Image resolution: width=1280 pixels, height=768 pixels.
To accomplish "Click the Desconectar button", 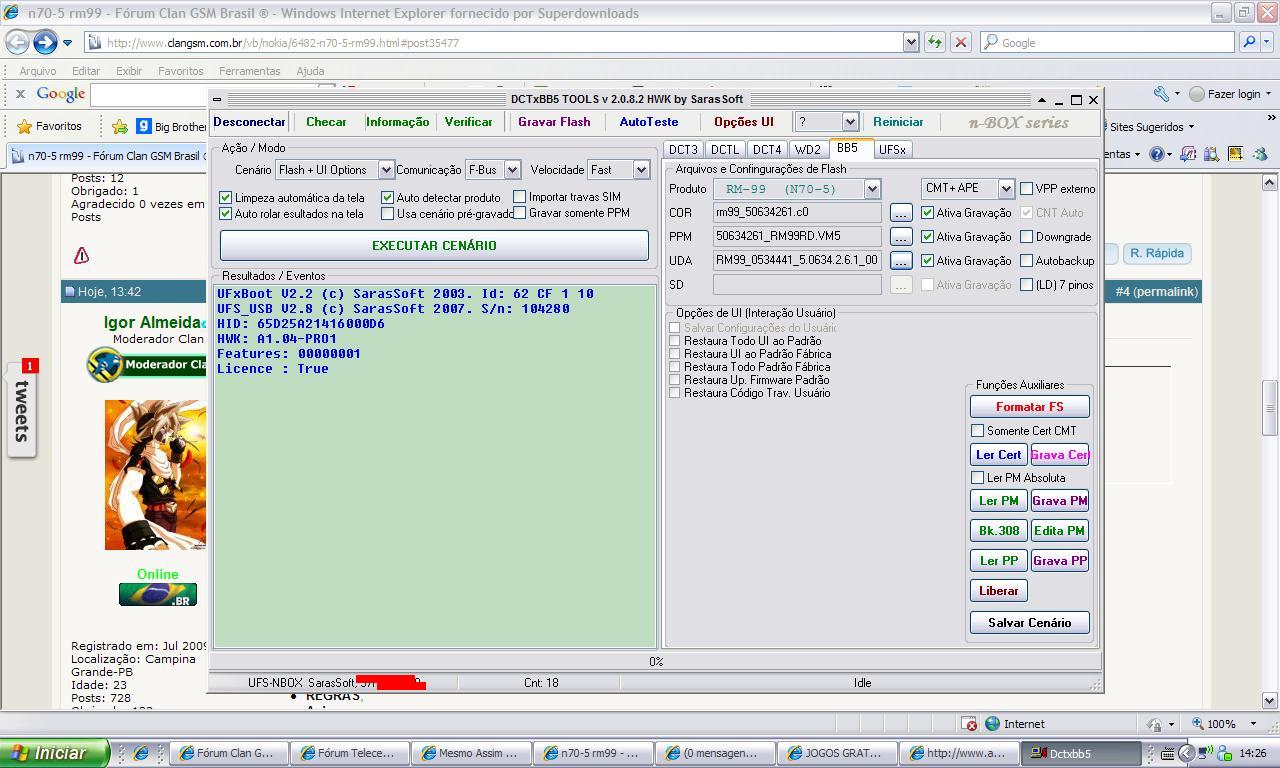I will [249, 122].
